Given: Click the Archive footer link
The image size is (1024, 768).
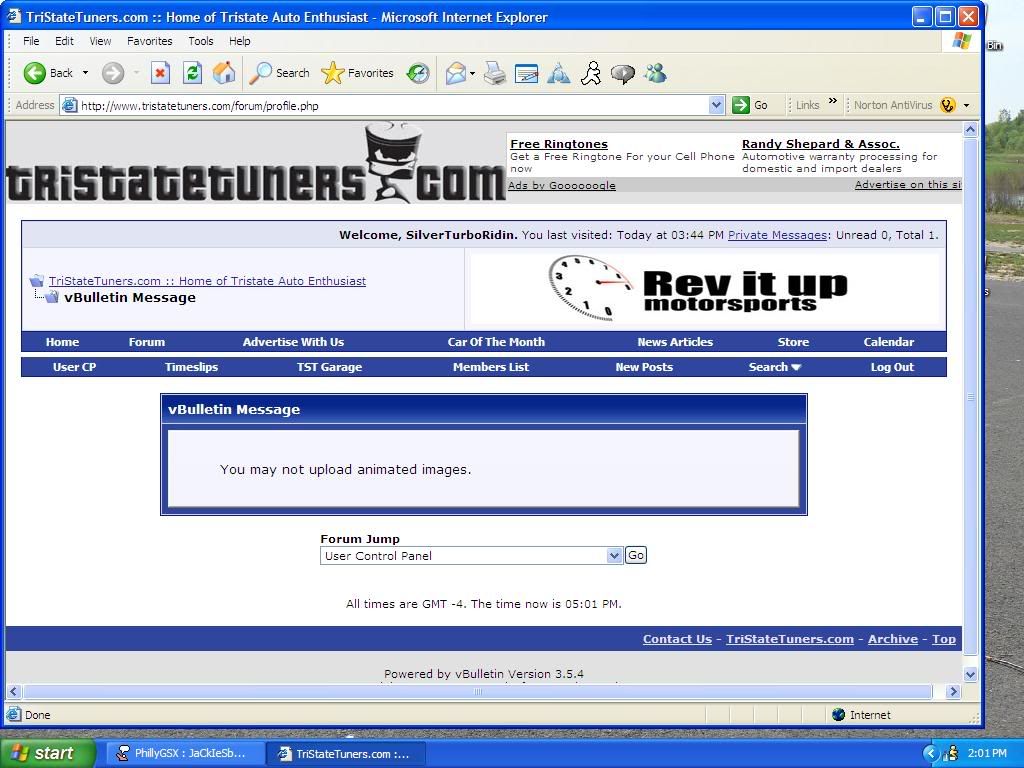Looking at the screenshot, I should point(893,639).
